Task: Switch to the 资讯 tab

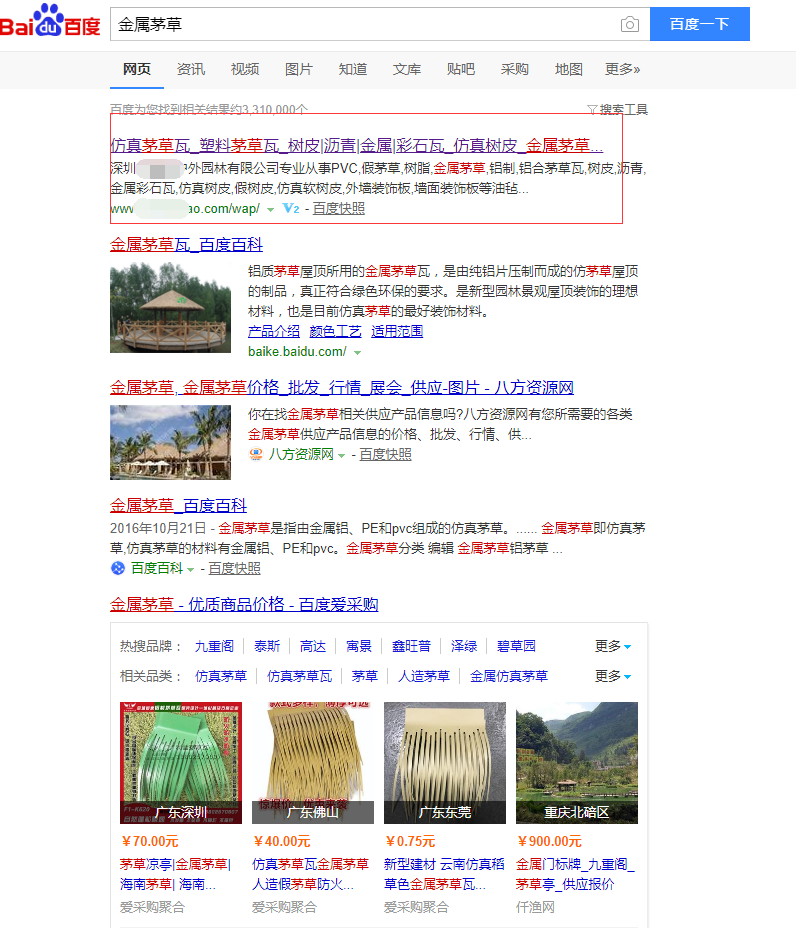Action: 191,69
